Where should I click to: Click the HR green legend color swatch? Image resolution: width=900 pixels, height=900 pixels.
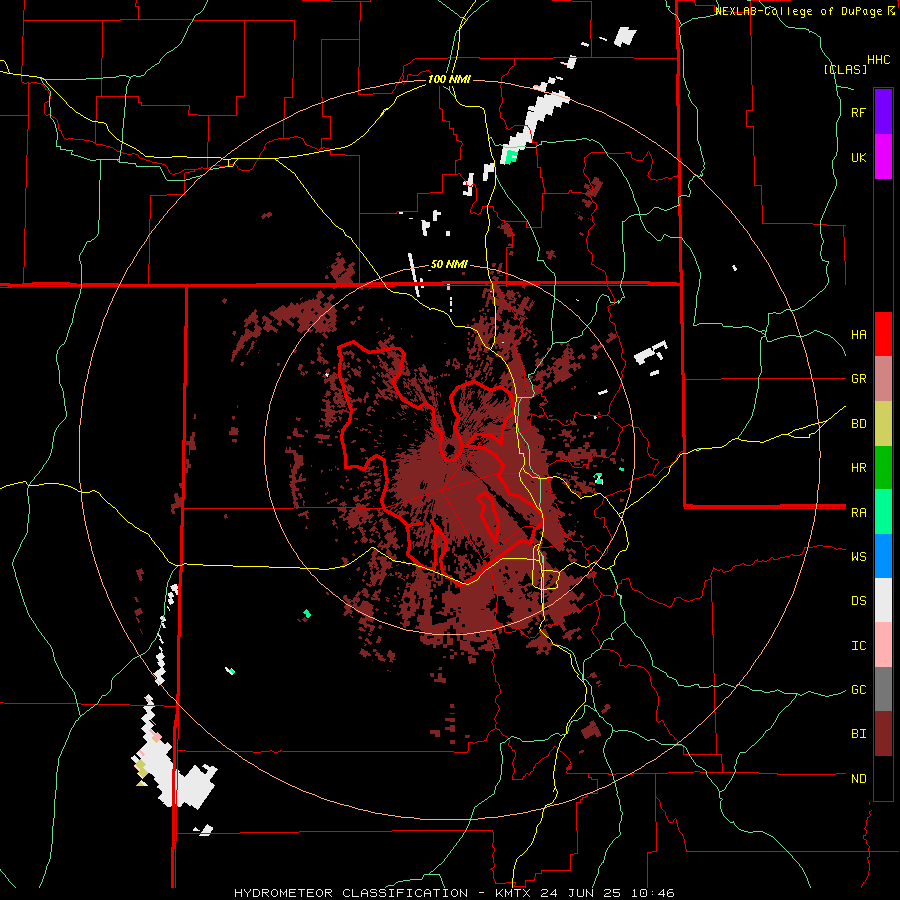(883, 468)
